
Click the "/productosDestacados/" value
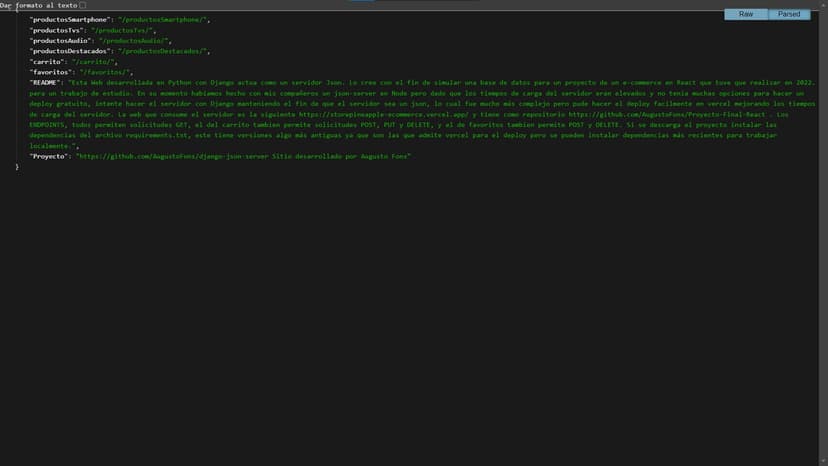tap(162, 51)
